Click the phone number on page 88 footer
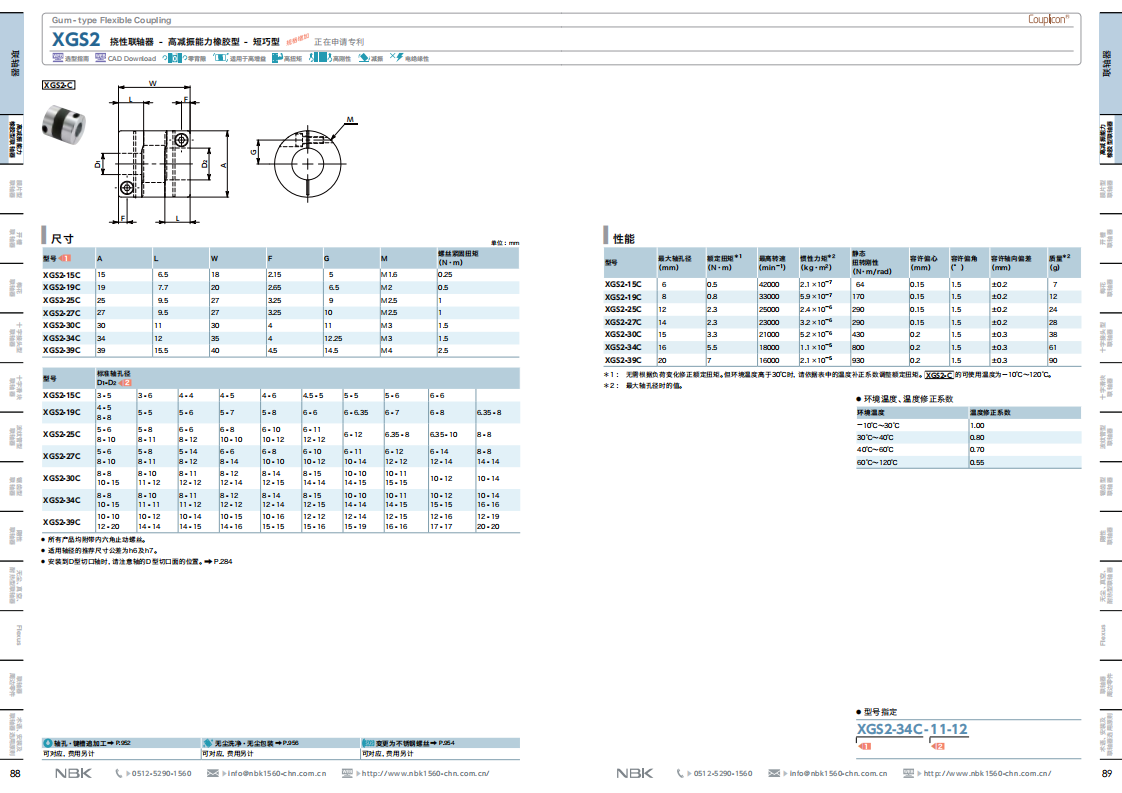Viewport: 1122px width, 793px height. 162,774
